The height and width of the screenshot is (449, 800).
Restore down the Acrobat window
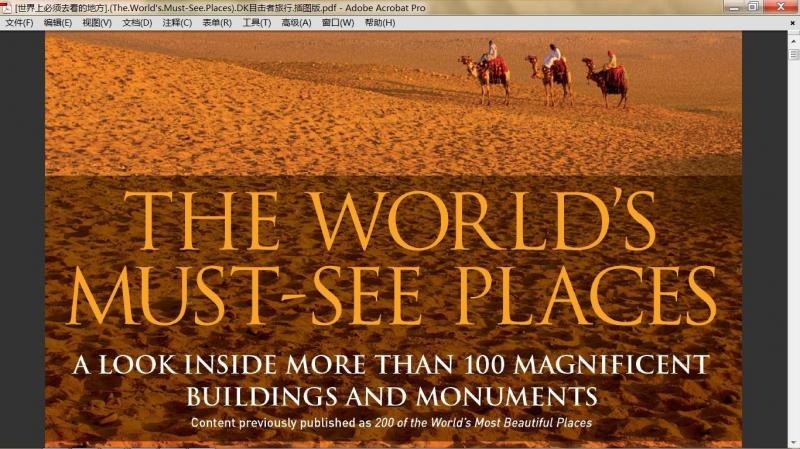(754, 7)
